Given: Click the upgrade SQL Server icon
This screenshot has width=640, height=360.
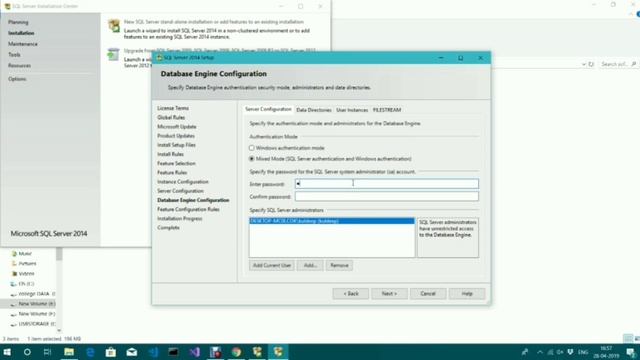Looking at the screenshot, I should pos(113,54).
